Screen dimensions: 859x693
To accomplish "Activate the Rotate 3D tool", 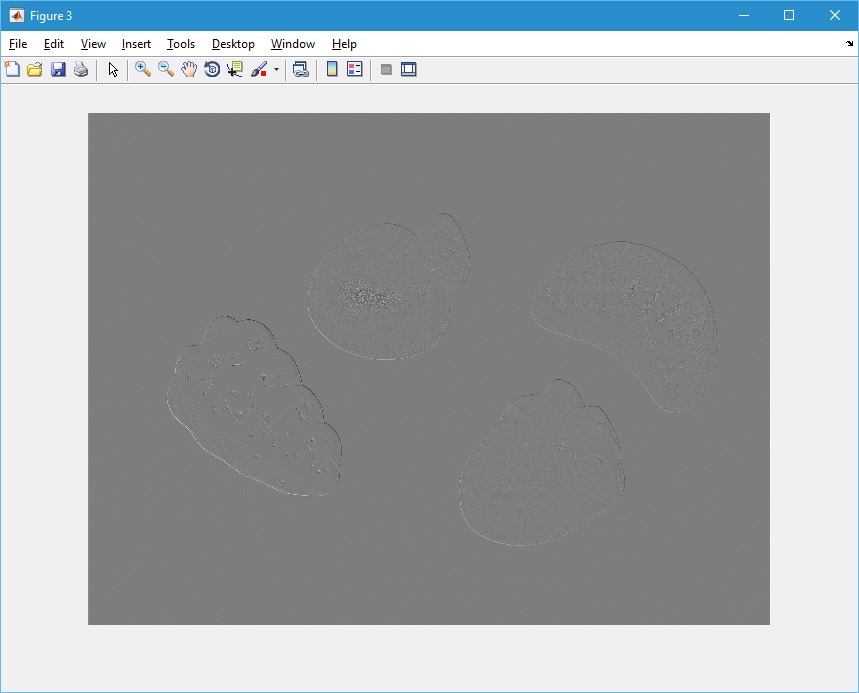I will pyautogui.click(x=212, y=69).
